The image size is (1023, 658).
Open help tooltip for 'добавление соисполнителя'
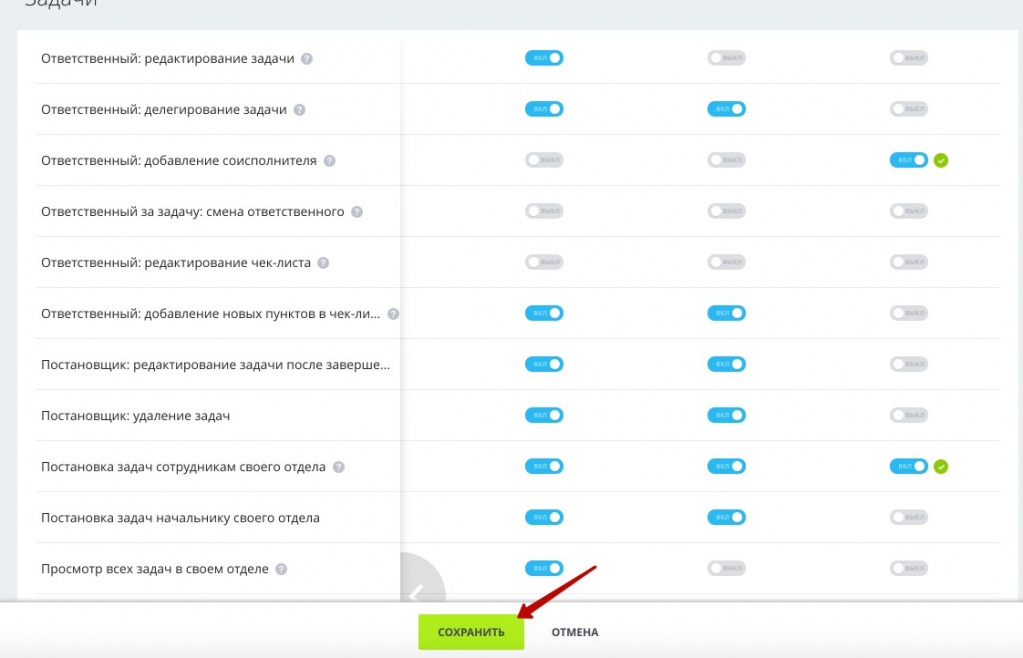coord(329,161)
